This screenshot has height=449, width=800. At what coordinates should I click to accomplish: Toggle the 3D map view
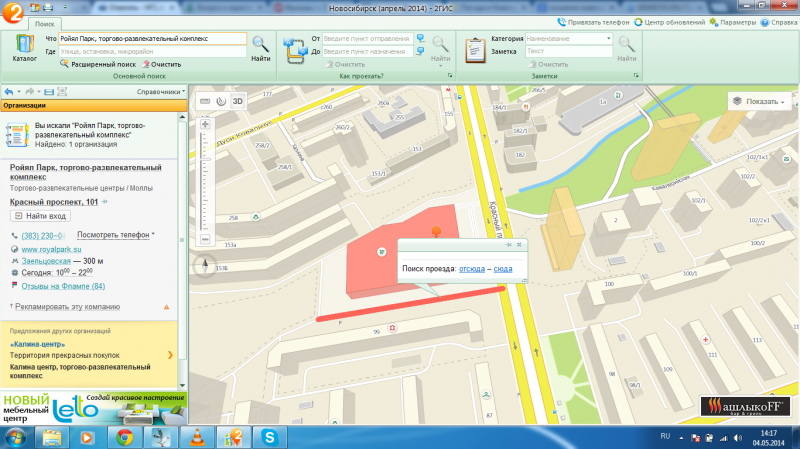[238, 100]
